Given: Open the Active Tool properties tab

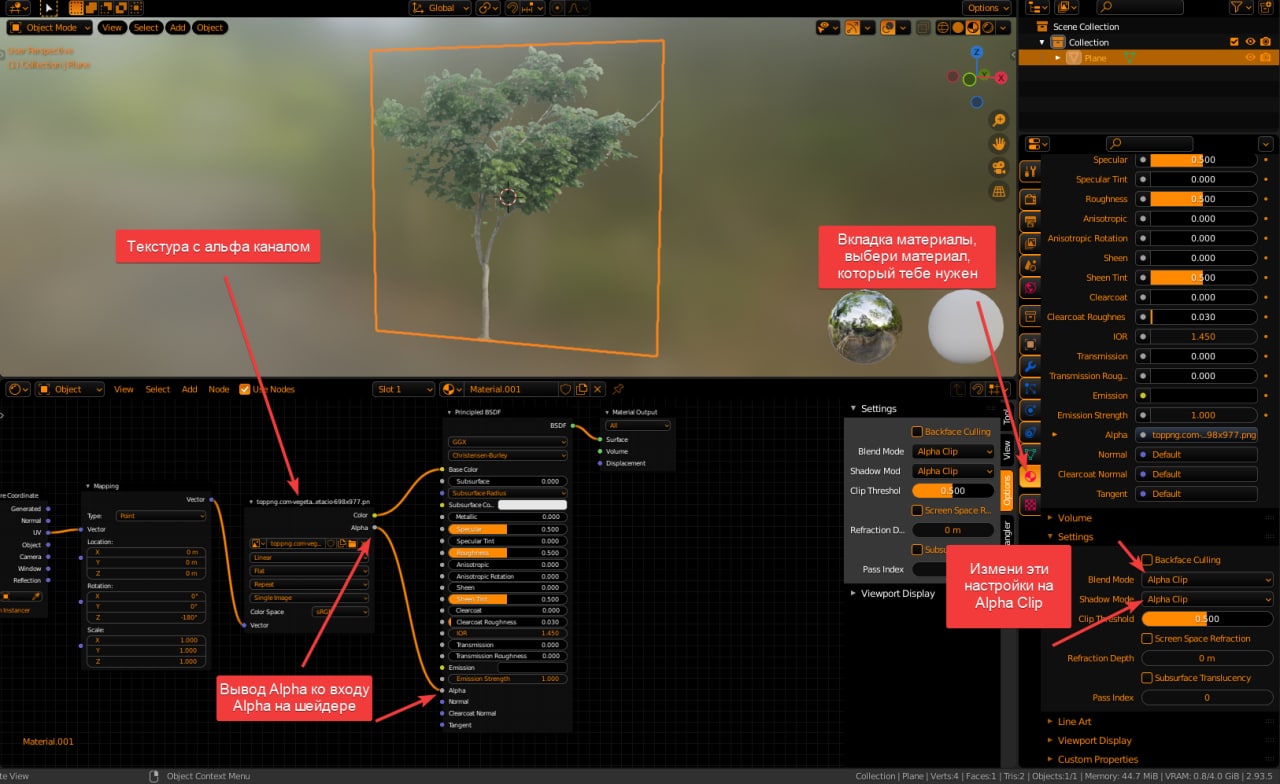Looking at the screenshot, I should 1030,170.
